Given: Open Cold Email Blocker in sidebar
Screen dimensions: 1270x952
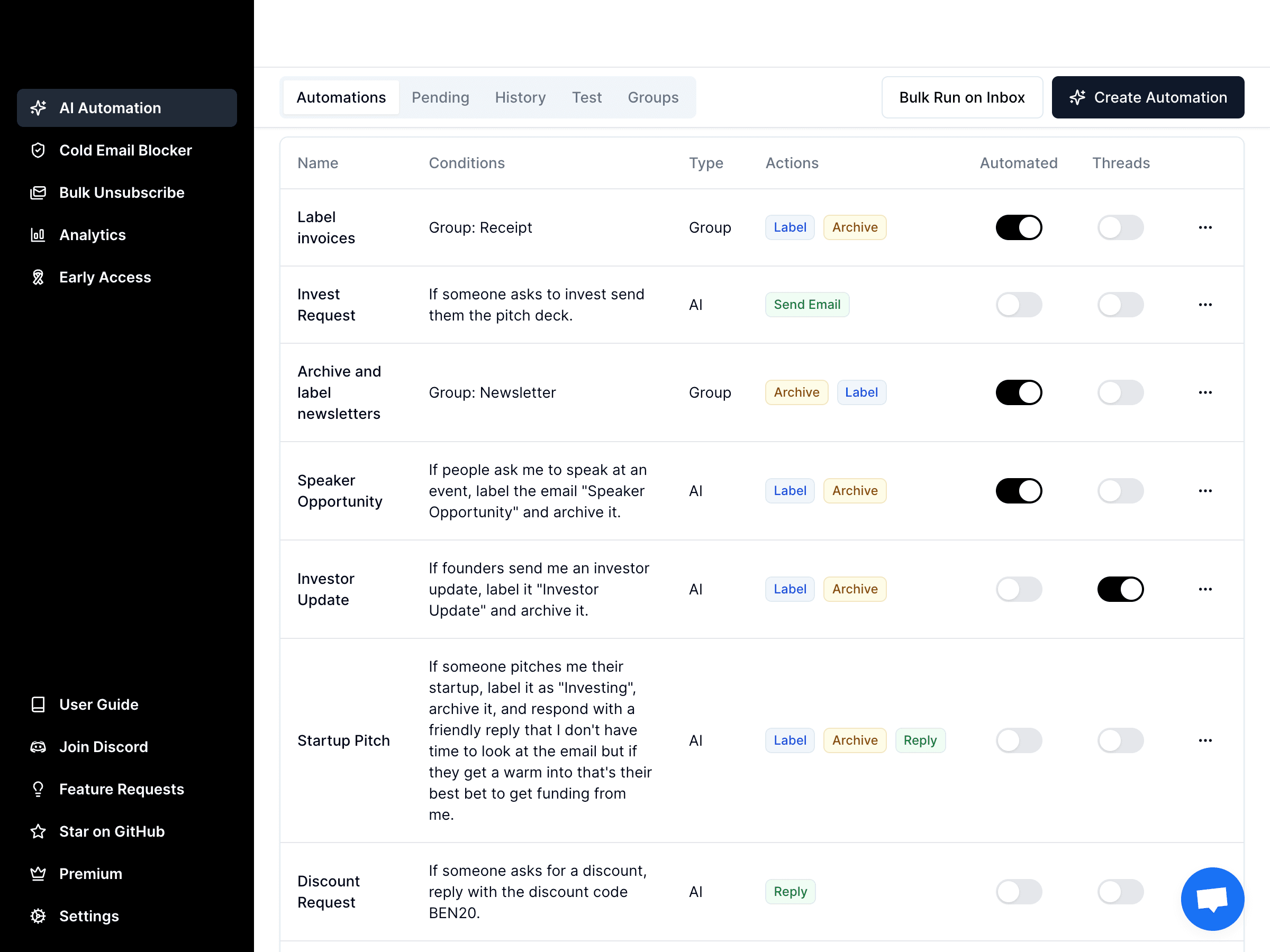Looking at the screenshot, I should (127, 150).
